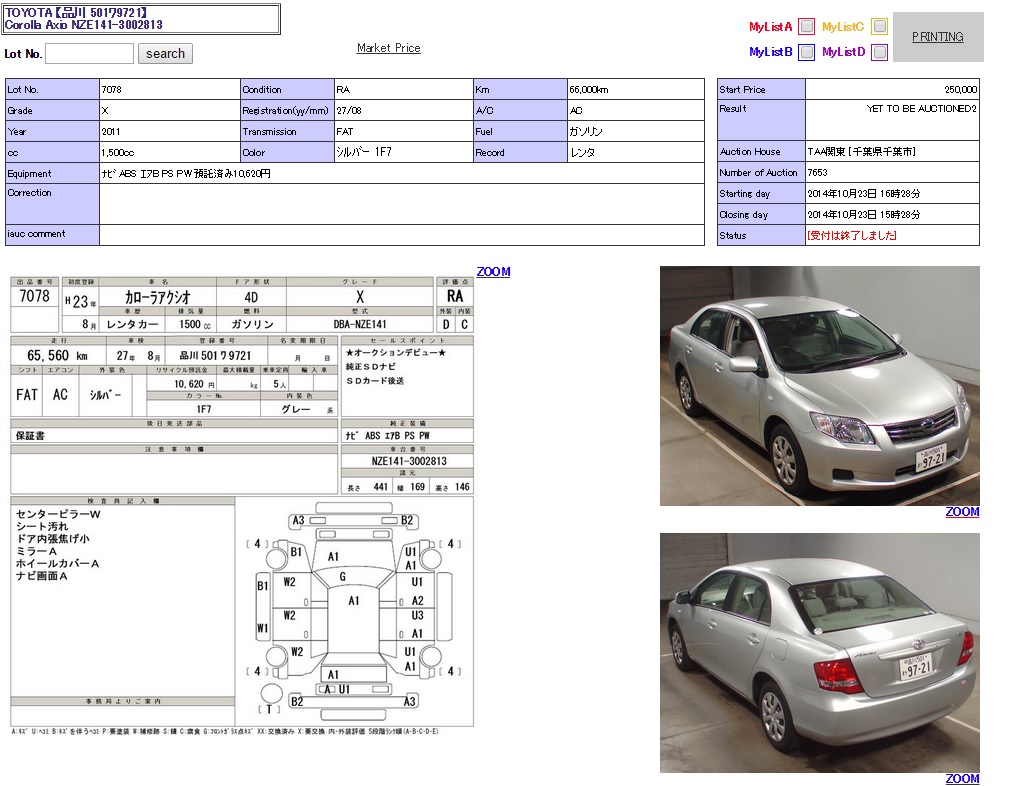
Task: Click the search button next to Lot No.
Action: click(x=165, y=54)
